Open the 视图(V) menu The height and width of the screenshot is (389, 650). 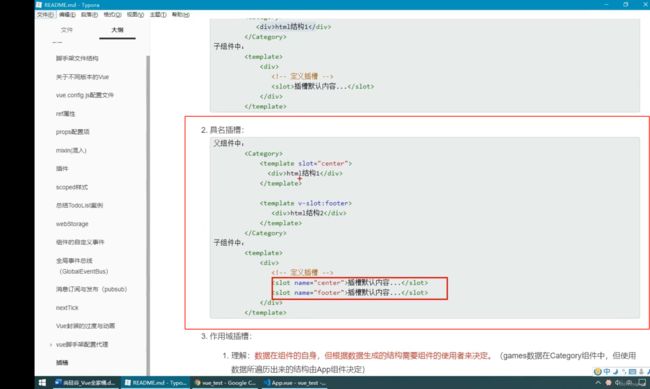[x=135, y=15]
